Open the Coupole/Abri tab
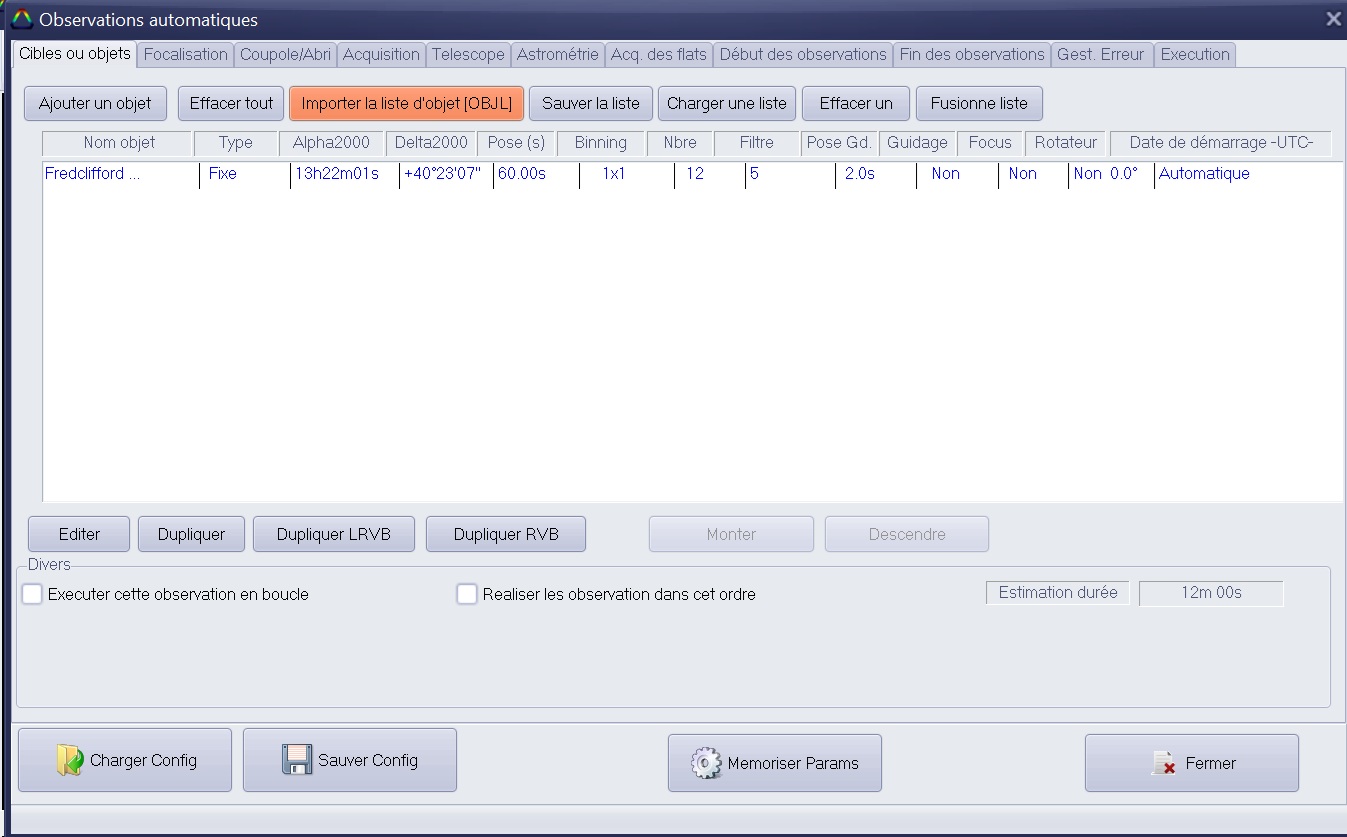1347x837 pixels. point(285,55)
